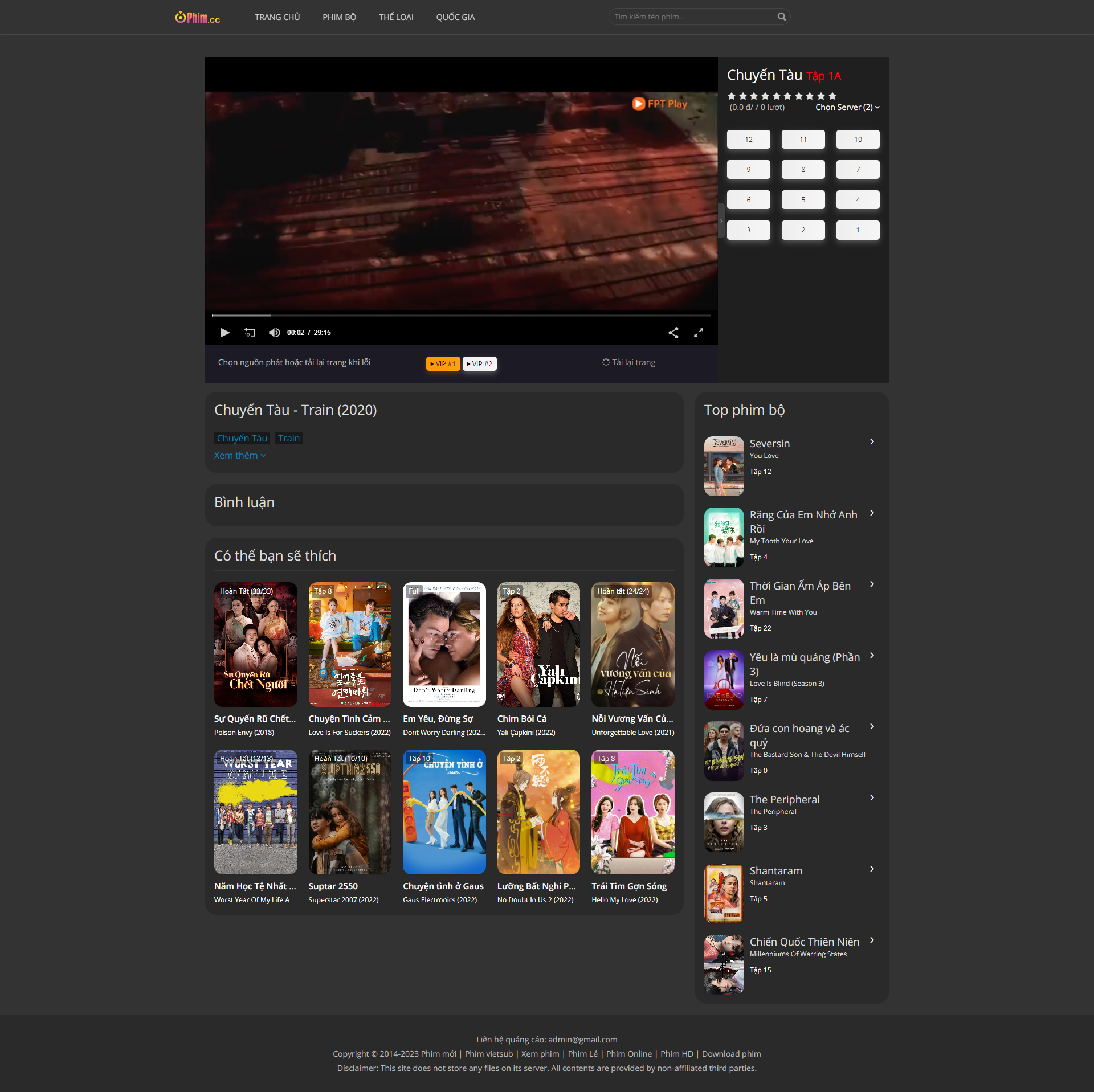The image size is (1094, 1092).
Task: Enter fullscreen using expand icon
Action: tap(698, 333)
